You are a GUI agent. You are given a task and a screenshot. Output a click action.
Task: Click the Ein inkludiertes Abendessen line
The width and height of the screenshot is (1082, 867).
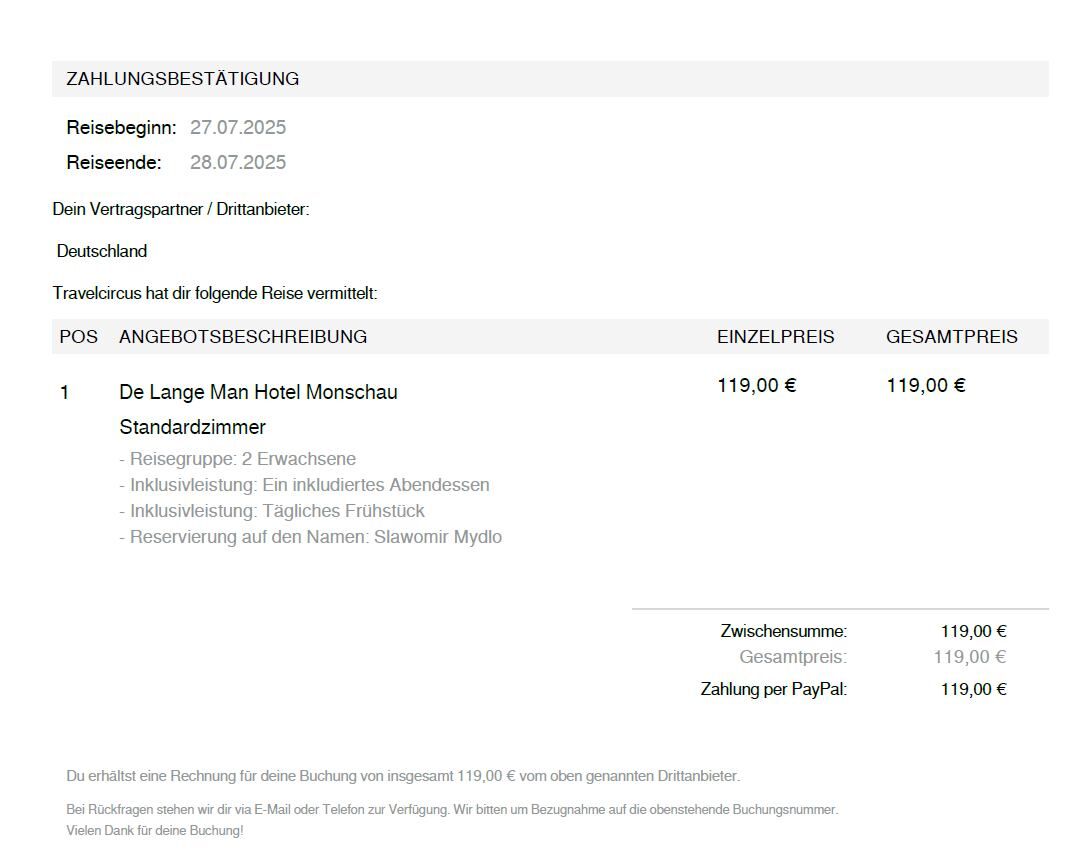(x=304, y=485)
